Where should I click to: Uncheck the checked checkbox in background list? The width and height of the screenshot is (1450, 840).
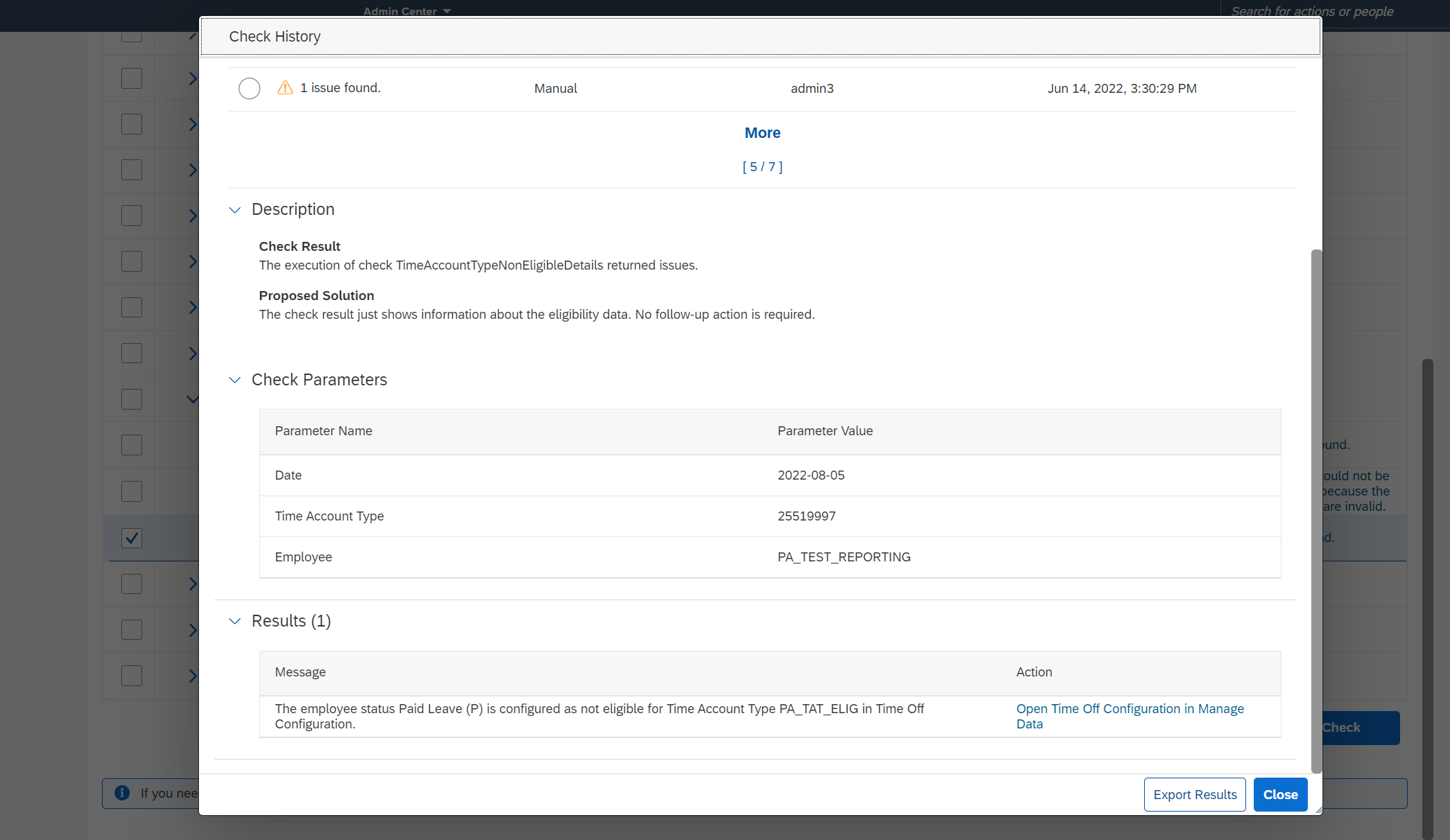(132, 538)
